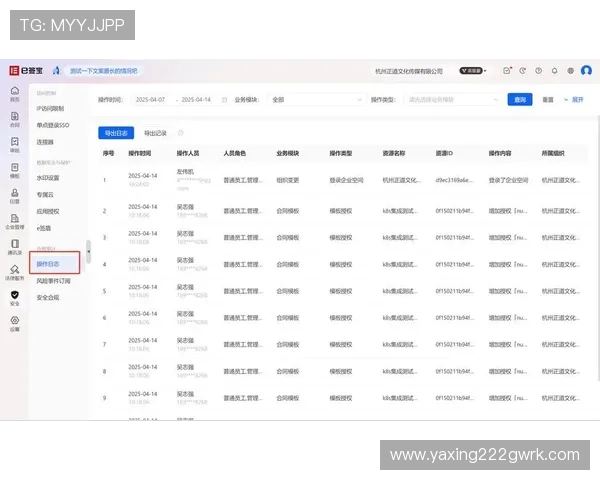Viewport: 600px width, 480px height.
Task: Click 模板授权 cell in row 2
Action: tap(341, 211)
